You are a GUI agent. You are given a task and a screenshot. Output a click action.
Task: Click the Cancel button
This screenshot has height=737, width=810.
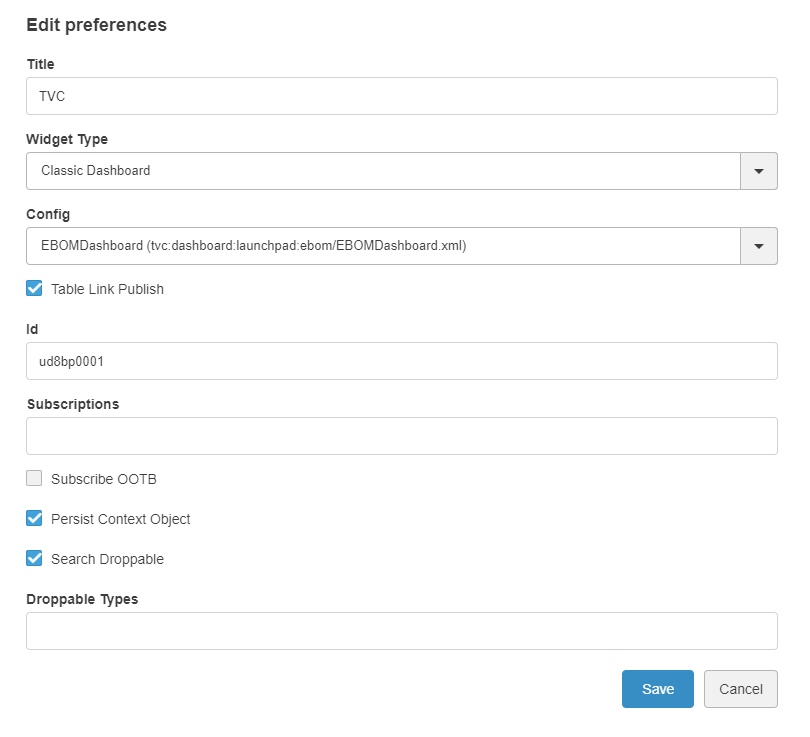pos(740,689)
